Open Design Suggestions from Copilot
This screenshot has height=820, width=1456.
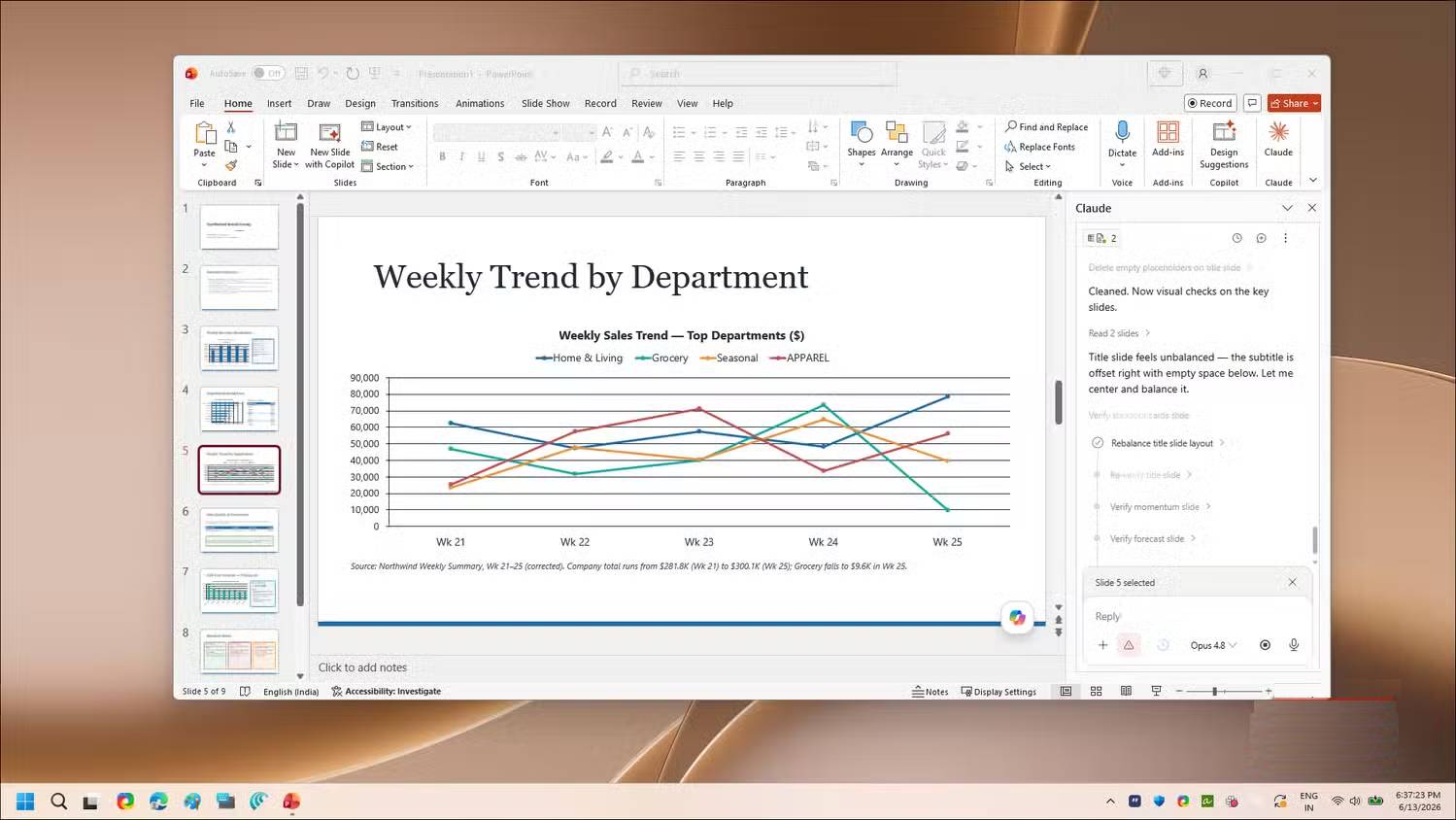(x=1224, y=145)
